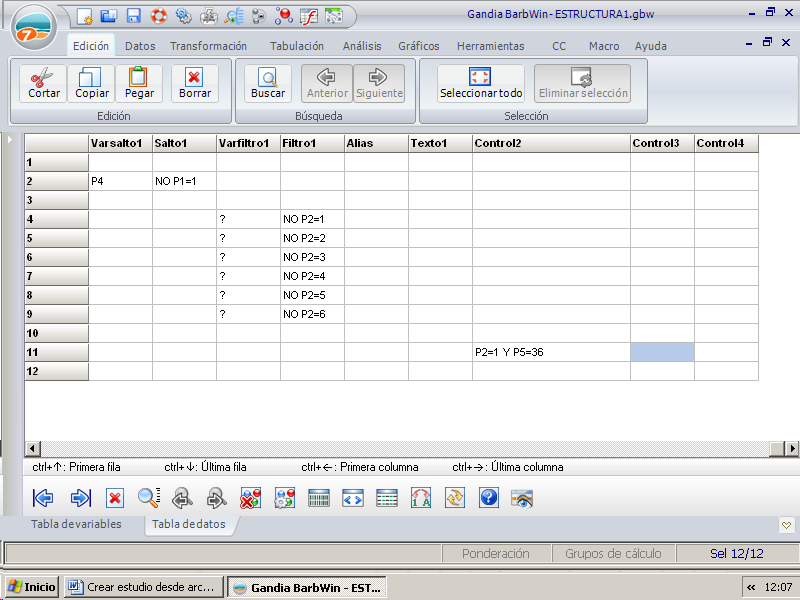Image resolution: width=800 pixels, height=600 pixels.
Task: Click the variable settings gear spheres icon
Action: 285,498
